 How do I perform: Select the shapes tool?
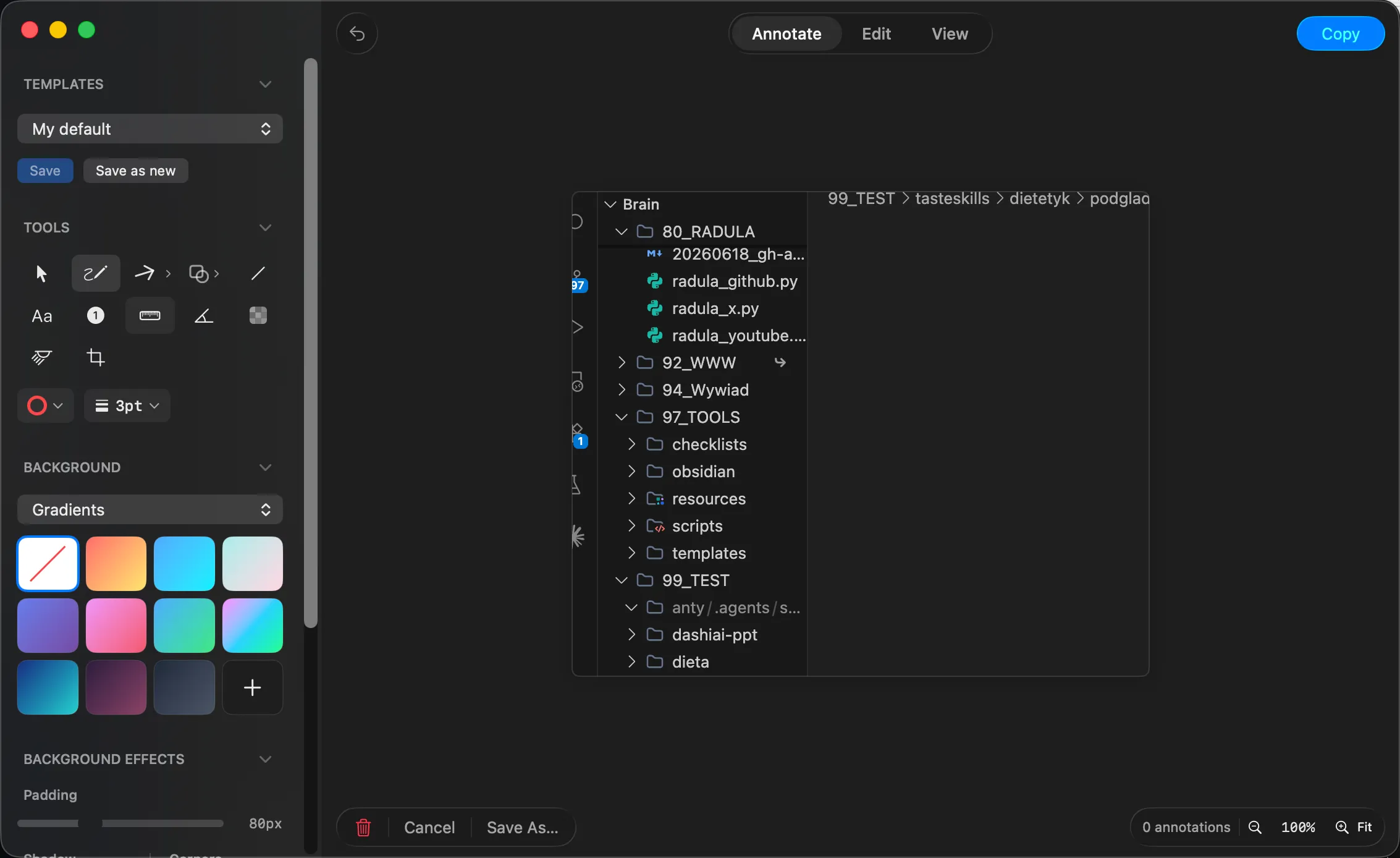(199, 273)
